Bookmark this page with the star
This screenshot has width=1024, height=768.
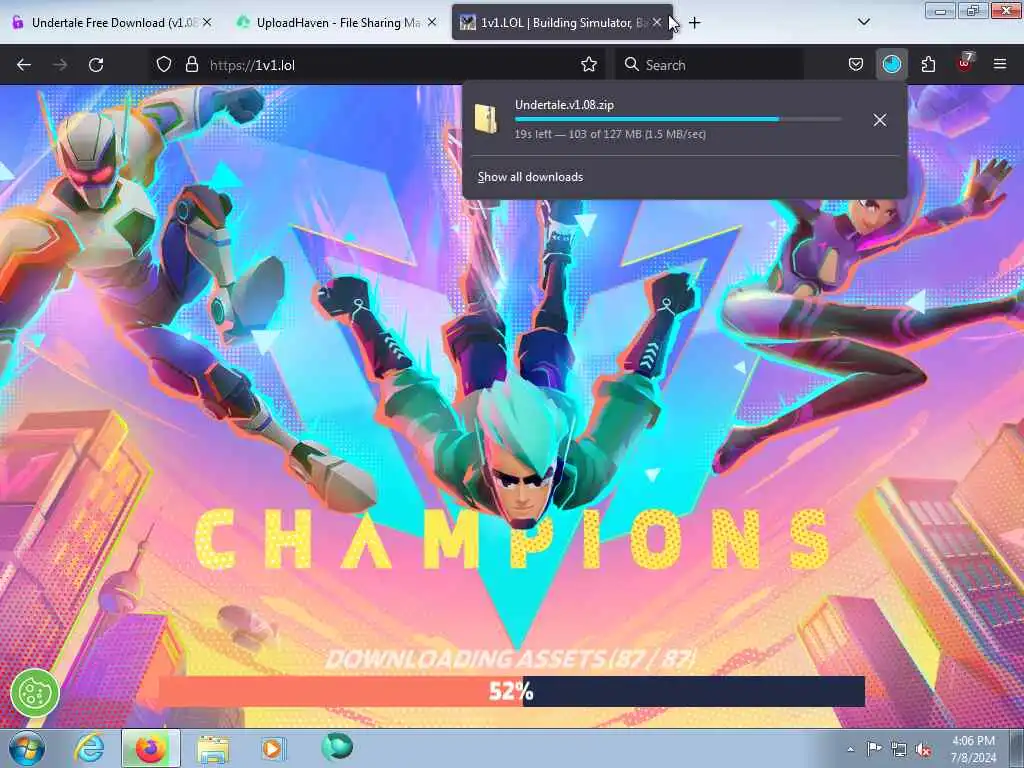589,65
